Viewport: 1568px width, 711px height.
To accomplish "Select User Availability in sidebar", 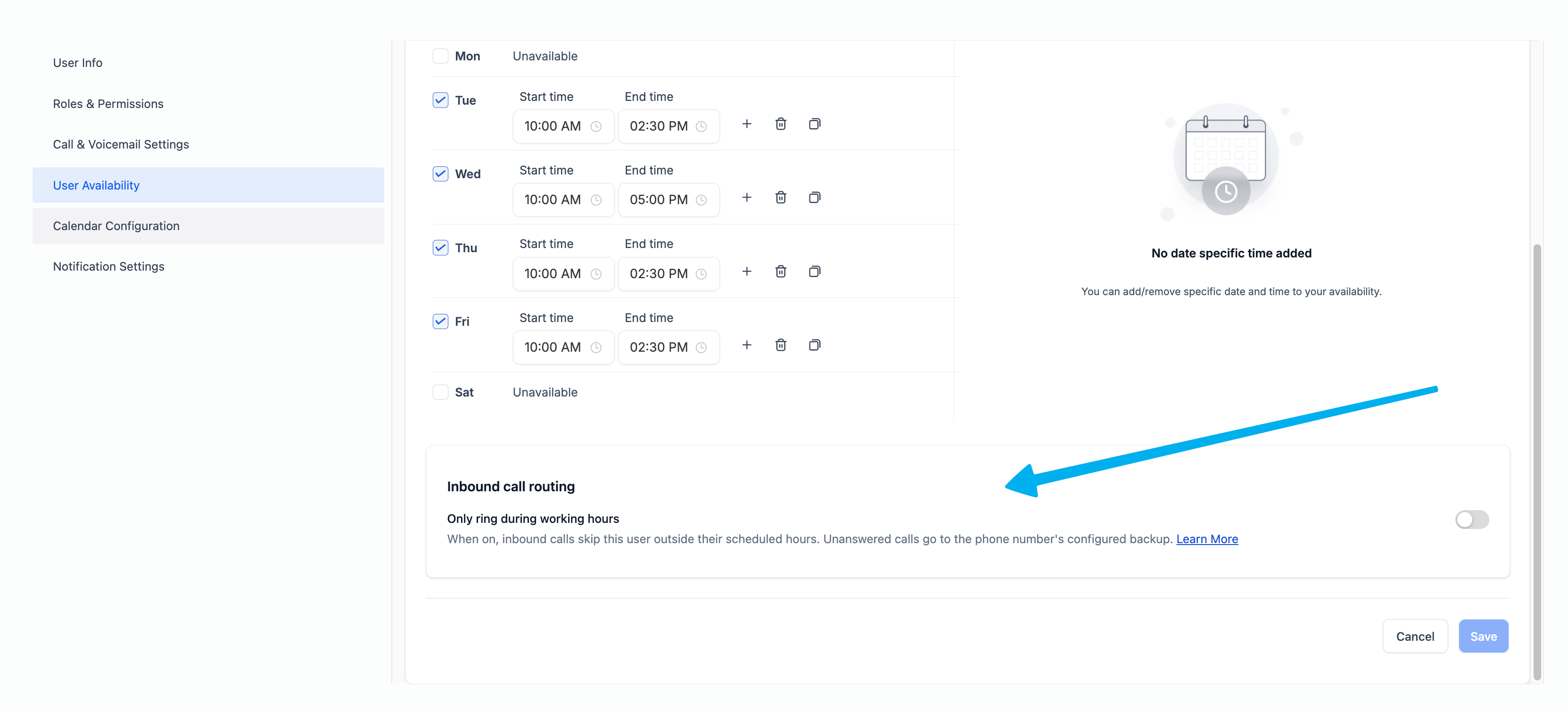I will click(x=208, y=185).
